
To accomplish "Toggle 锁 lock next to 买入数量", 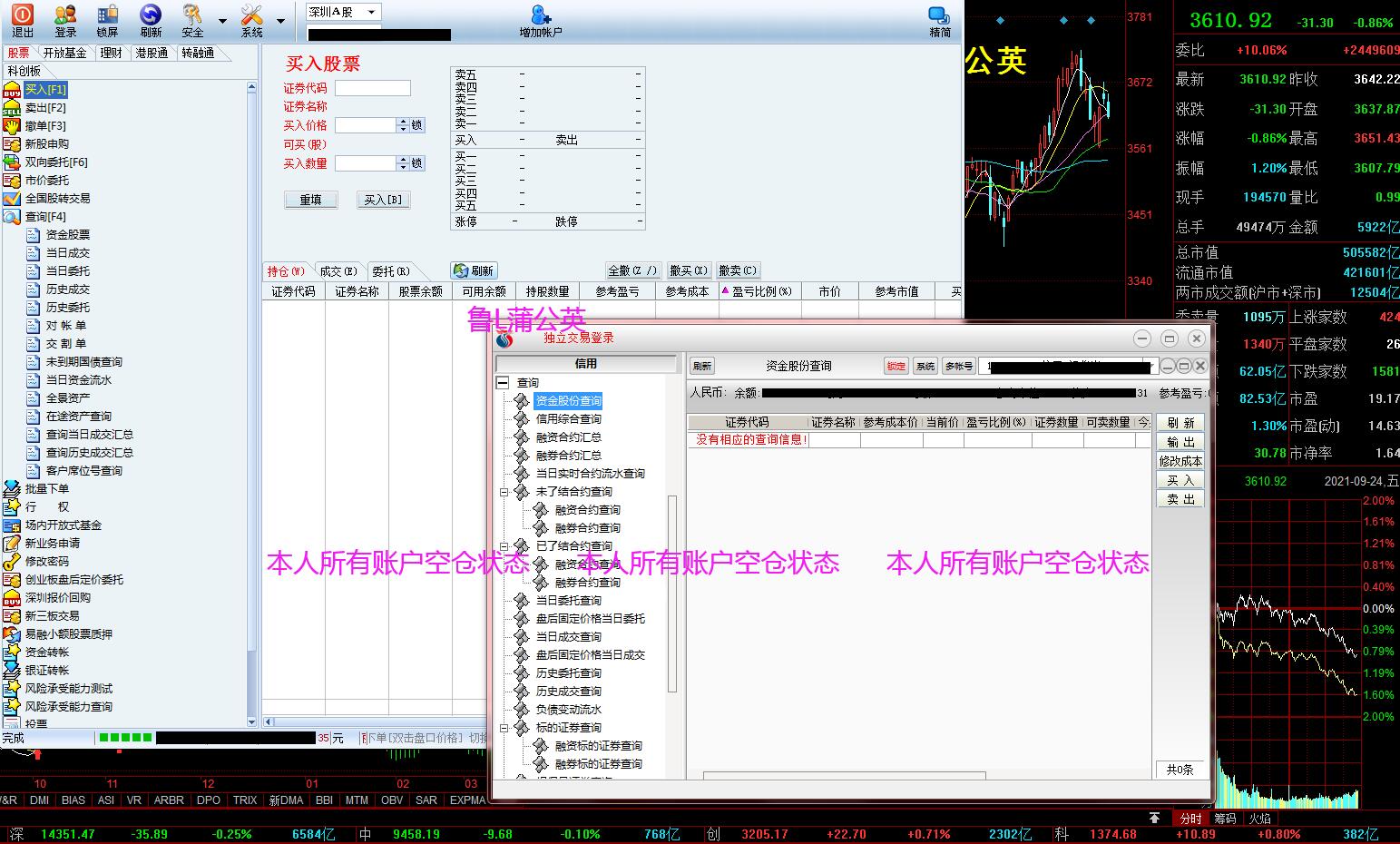I will point(417,163).
